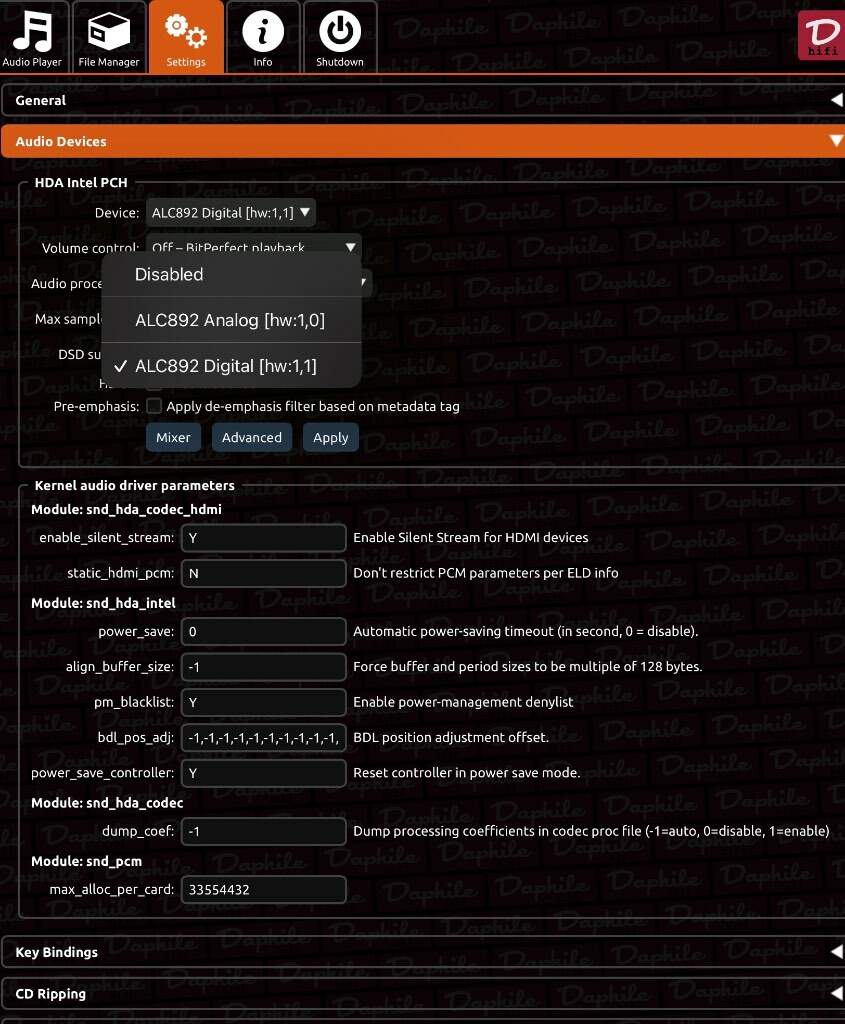
Task: Click the Daphile hifi logo
Action: (x=821, y=36)
